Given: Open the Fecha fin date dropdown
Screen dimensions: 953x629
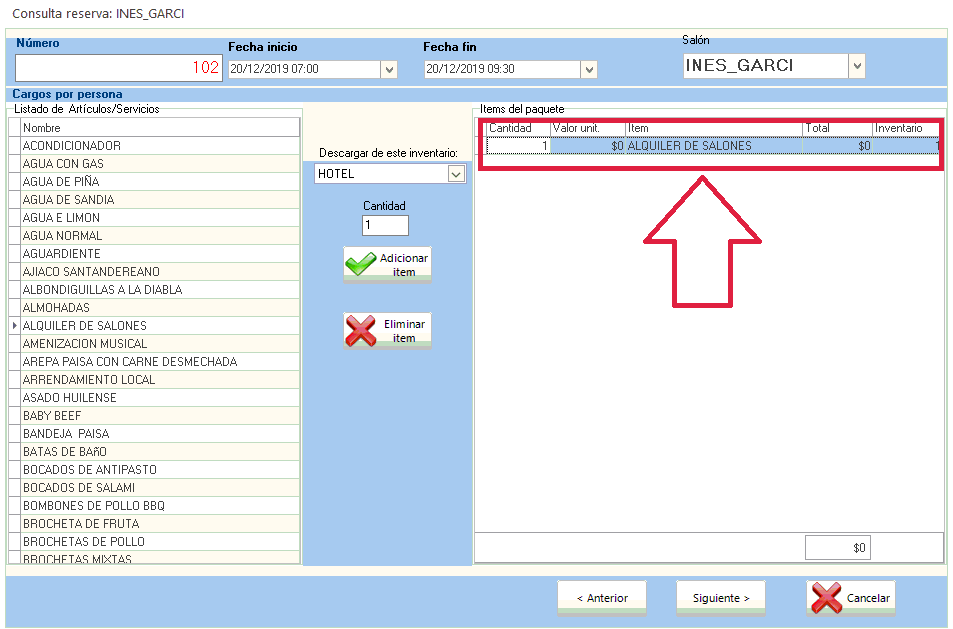Looking at the screenshot, I should [x=589, y=69].
